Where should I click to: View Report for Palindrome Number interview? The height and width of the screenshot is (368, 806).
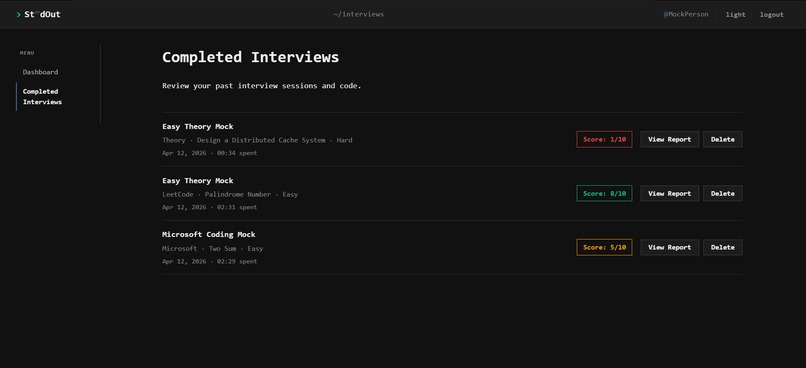[x=669, y=193]
